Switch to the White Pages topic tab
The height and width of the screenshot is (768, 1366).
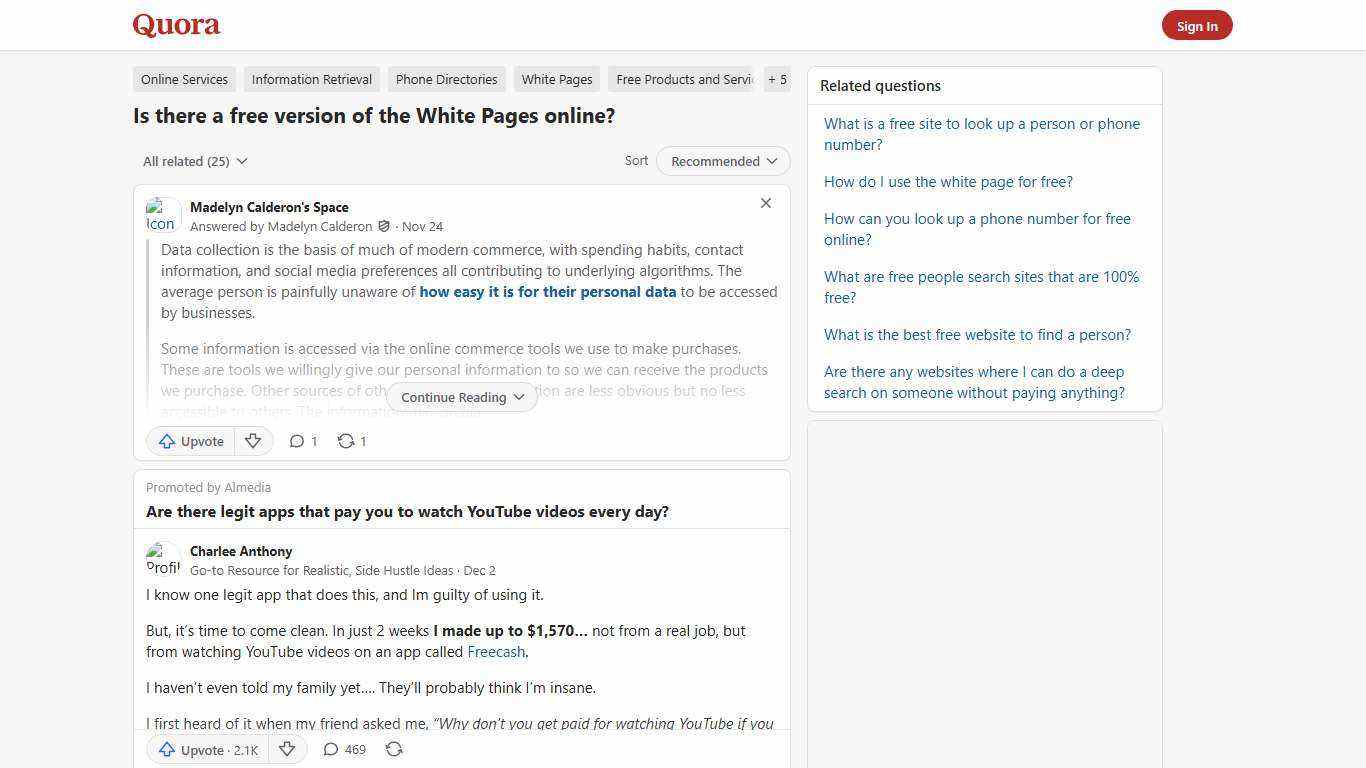(556, 79)
